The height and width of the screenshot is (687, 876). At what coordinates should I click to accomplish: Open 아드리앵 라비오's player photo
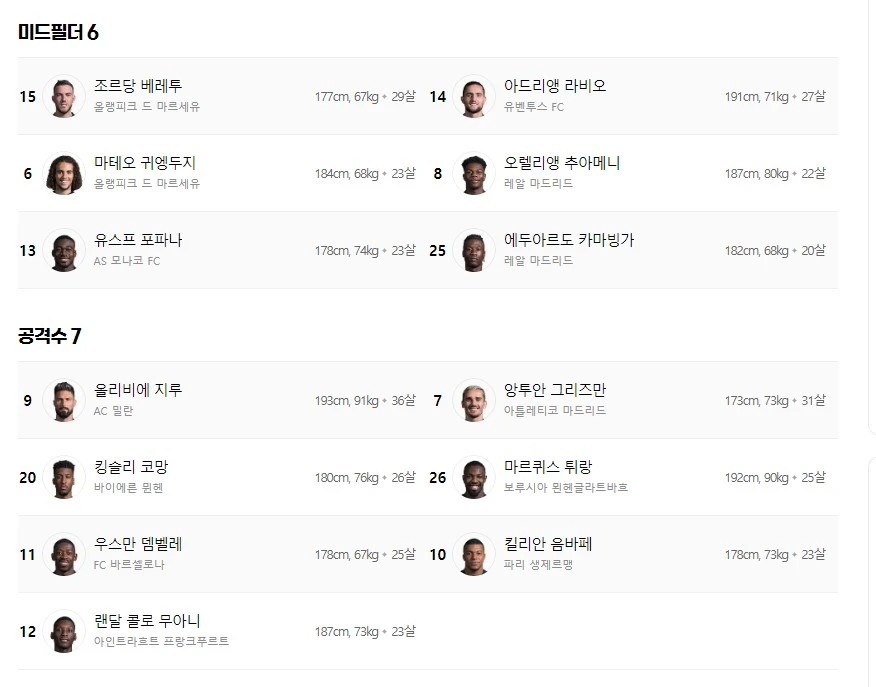474,97
